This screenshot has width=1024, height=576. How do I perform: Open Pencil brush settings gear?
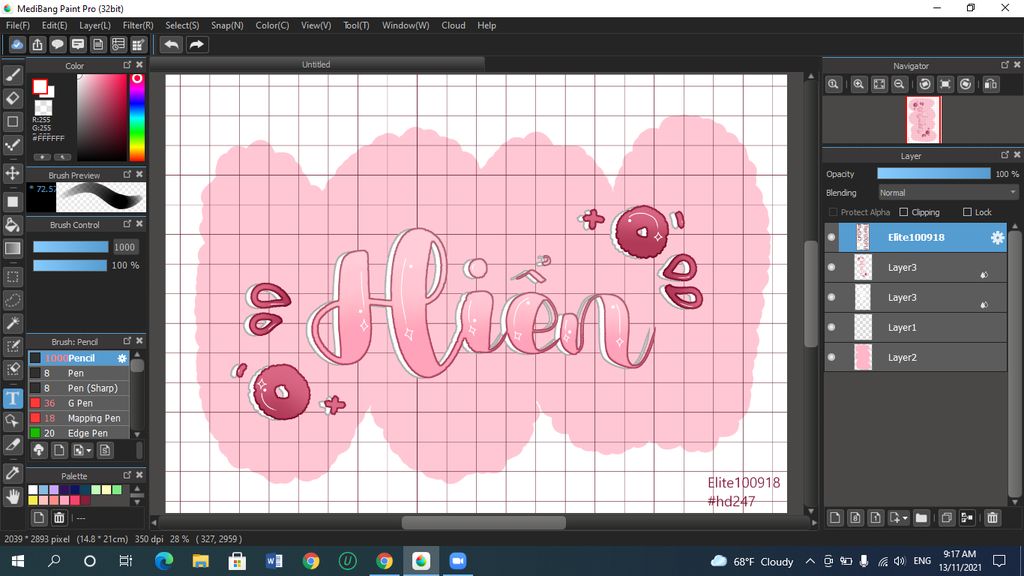point(121,358)
